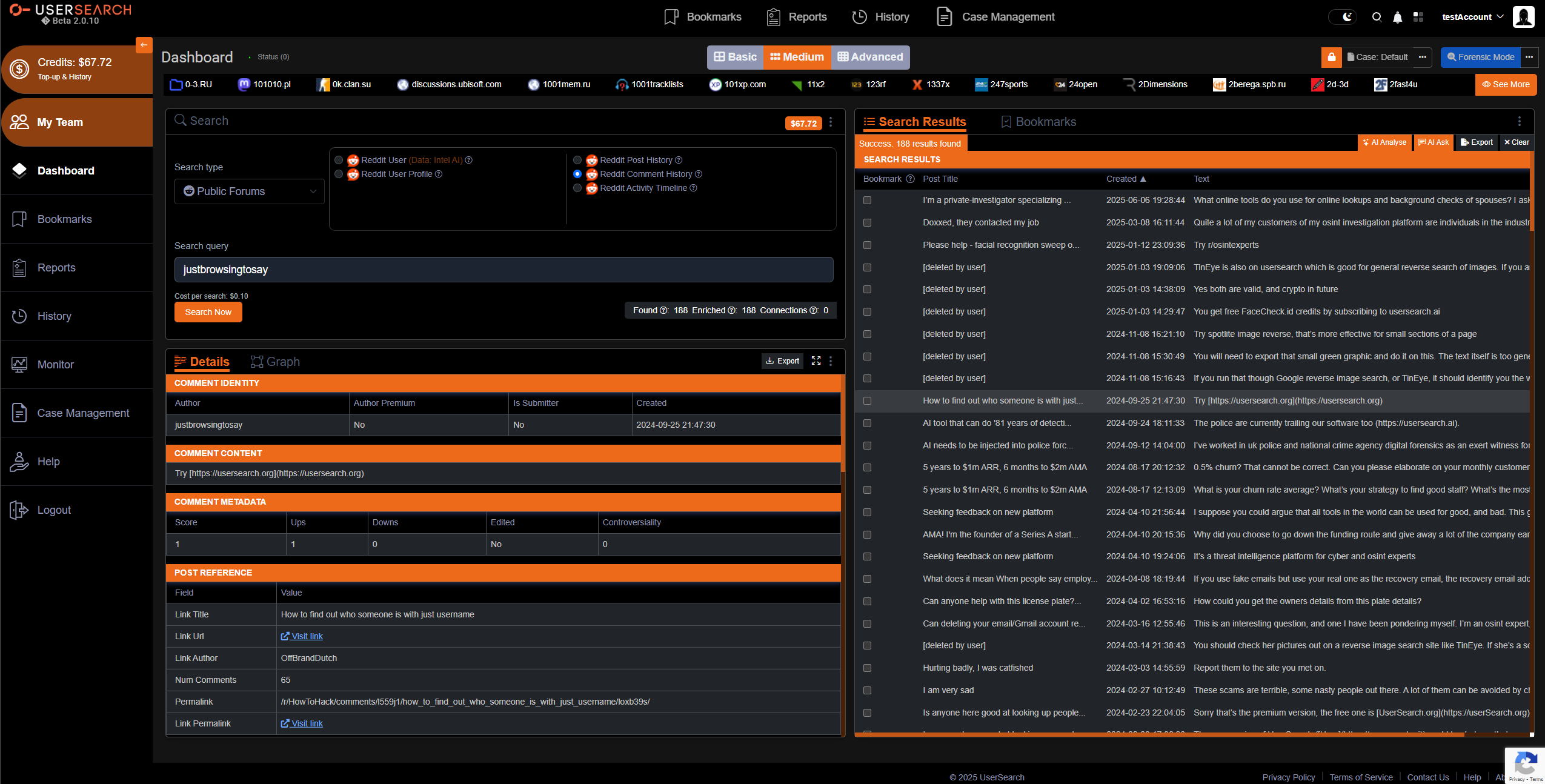Open the My Team section

[60, 122]
